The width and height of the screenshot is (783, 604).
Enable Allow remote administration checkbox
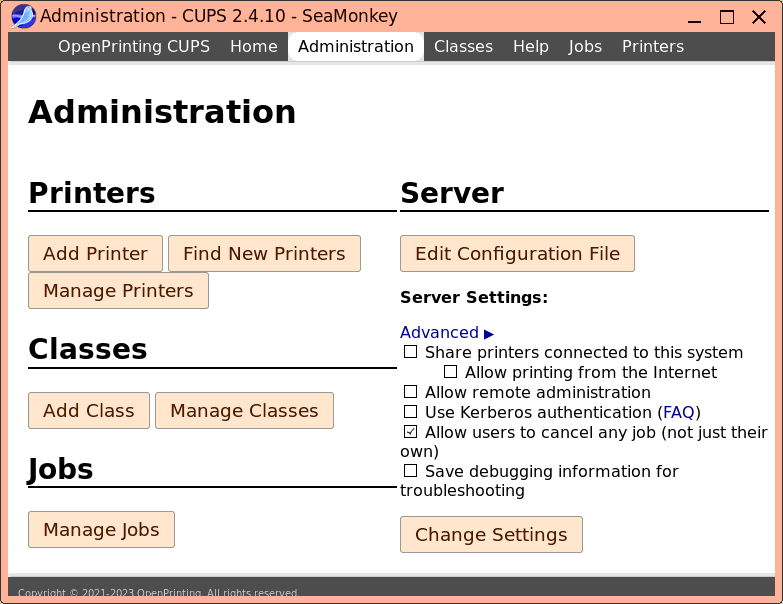click(x=410, y=392)
